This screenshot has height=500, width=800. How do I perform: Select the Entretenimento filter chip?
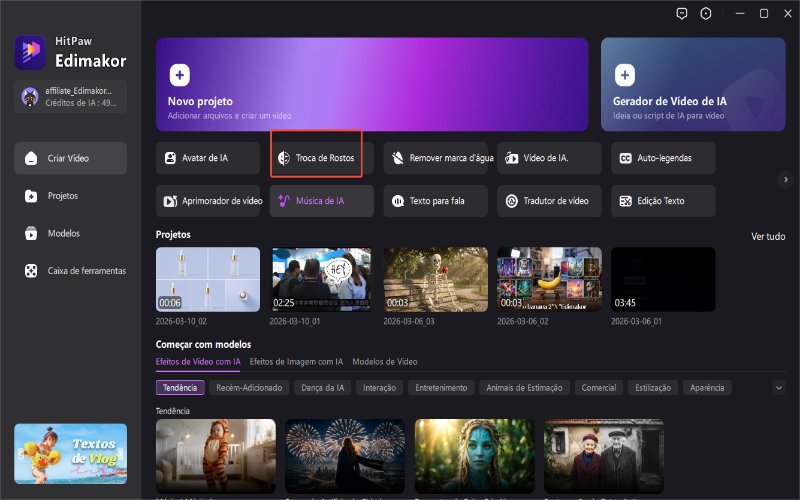pyautogui.click(x=441, y=388)
